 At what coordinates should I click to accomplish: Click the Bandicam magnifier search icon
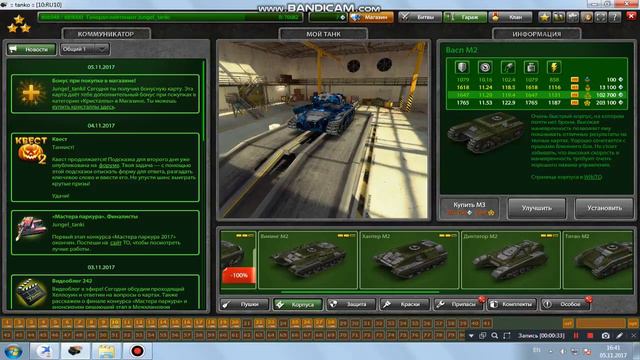click(x=495, y=336)
